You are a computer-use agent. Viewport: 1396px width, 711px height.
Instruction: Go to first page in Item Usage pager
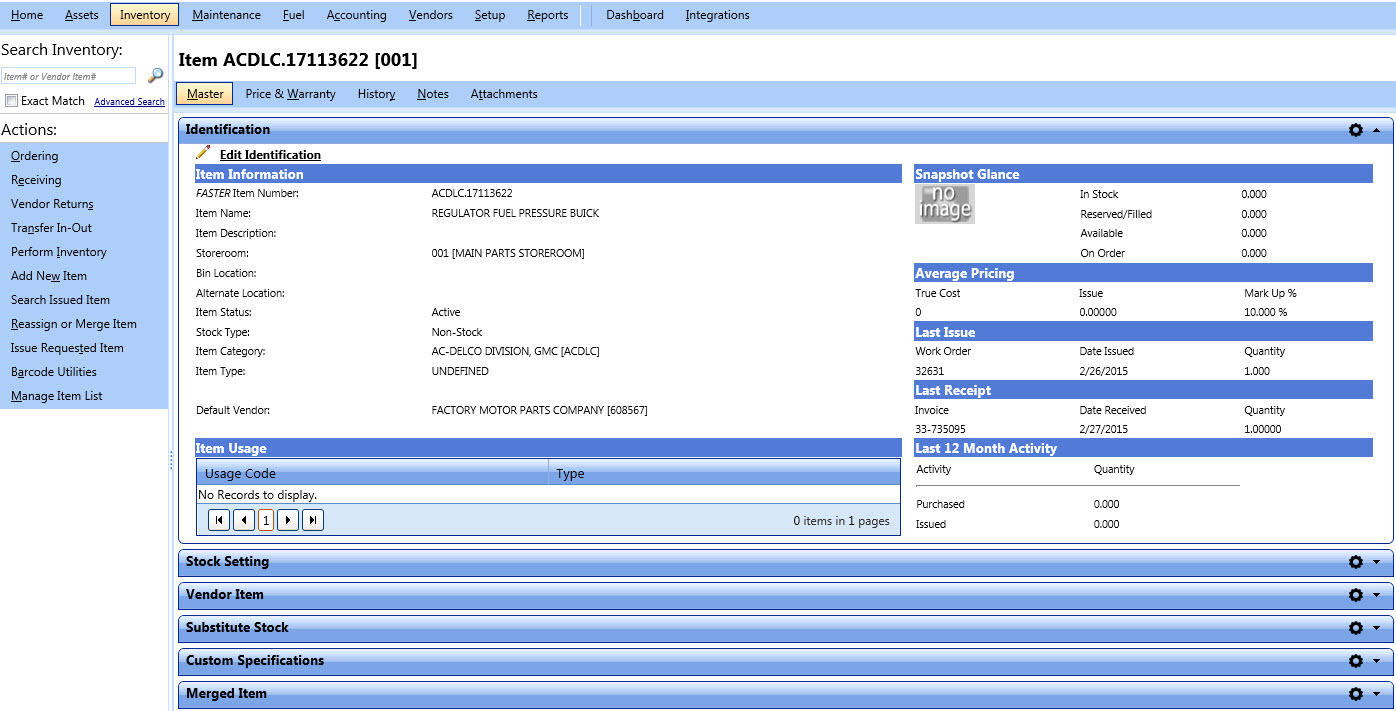(219, 520)
